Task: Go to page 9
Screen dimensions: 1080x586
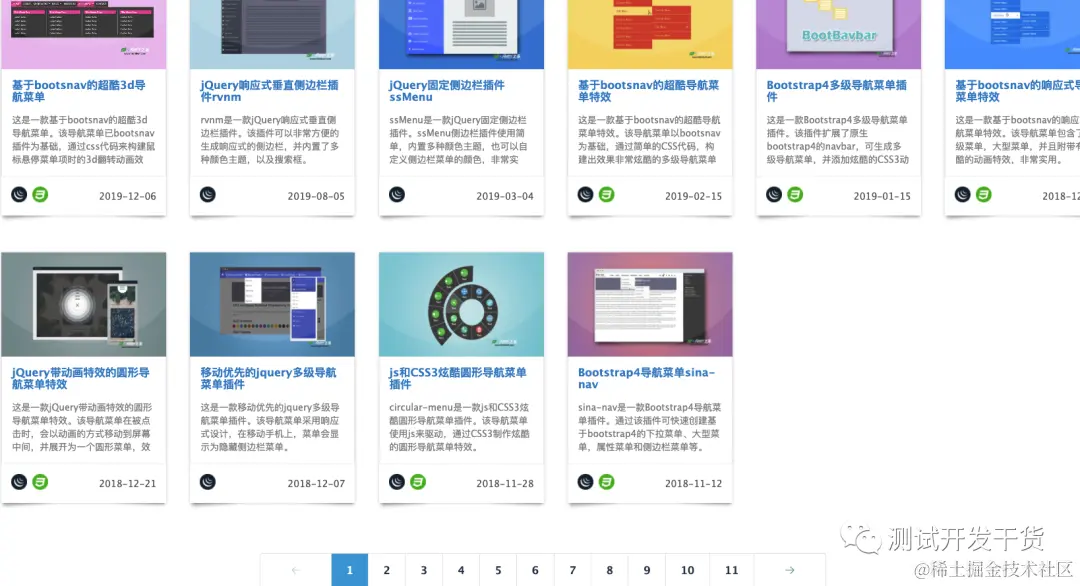Action: [x=647, y=570]
